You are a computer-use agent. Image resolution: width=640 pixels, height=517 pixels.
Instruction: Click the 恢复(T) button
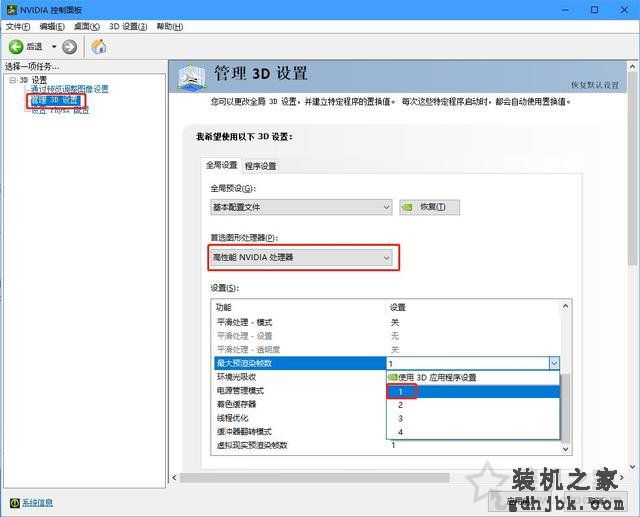pos(429,207)
